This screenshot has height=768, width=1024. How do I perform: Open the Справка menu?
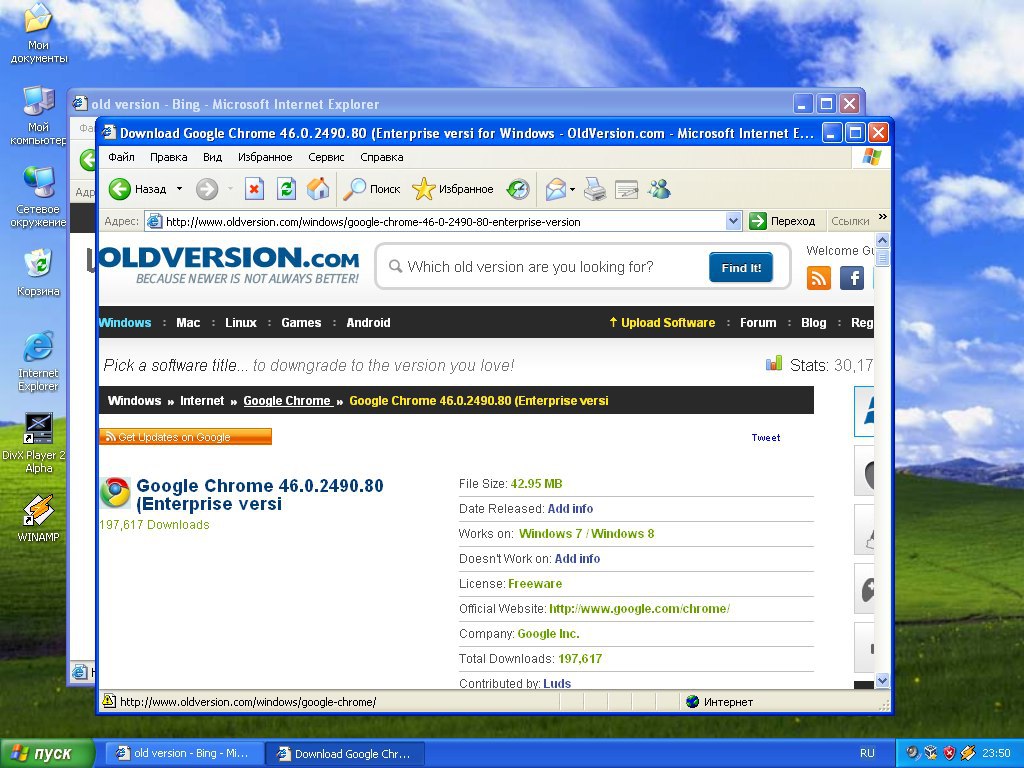pyautogui.click(x=381, y=157)
